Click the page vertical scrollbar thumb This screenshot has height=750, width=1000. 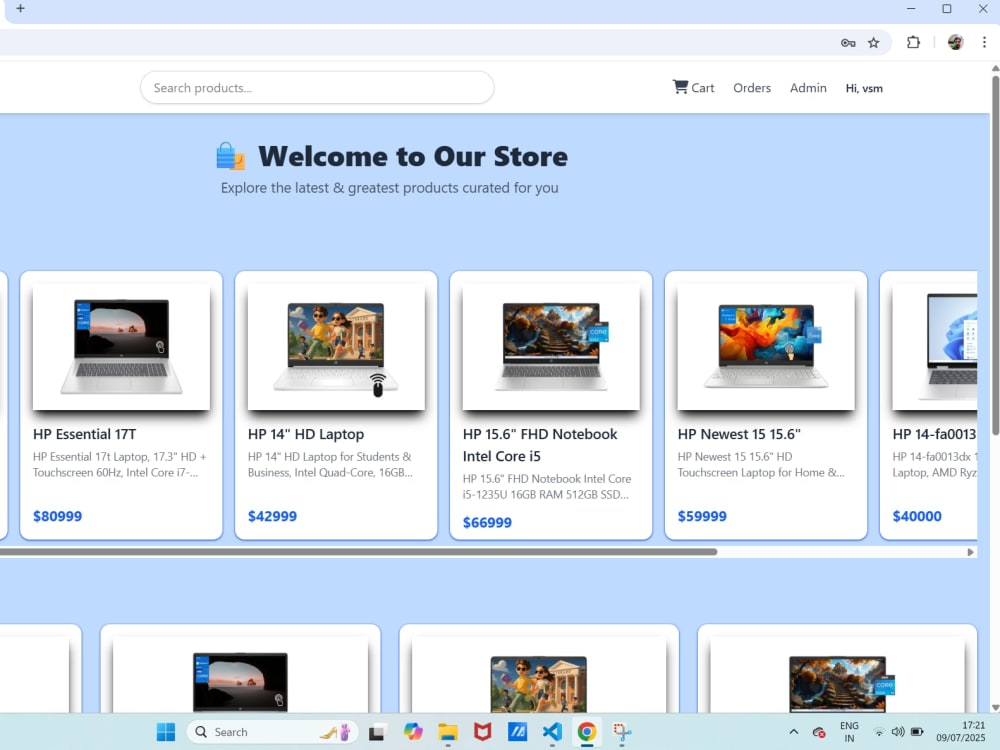995,255
